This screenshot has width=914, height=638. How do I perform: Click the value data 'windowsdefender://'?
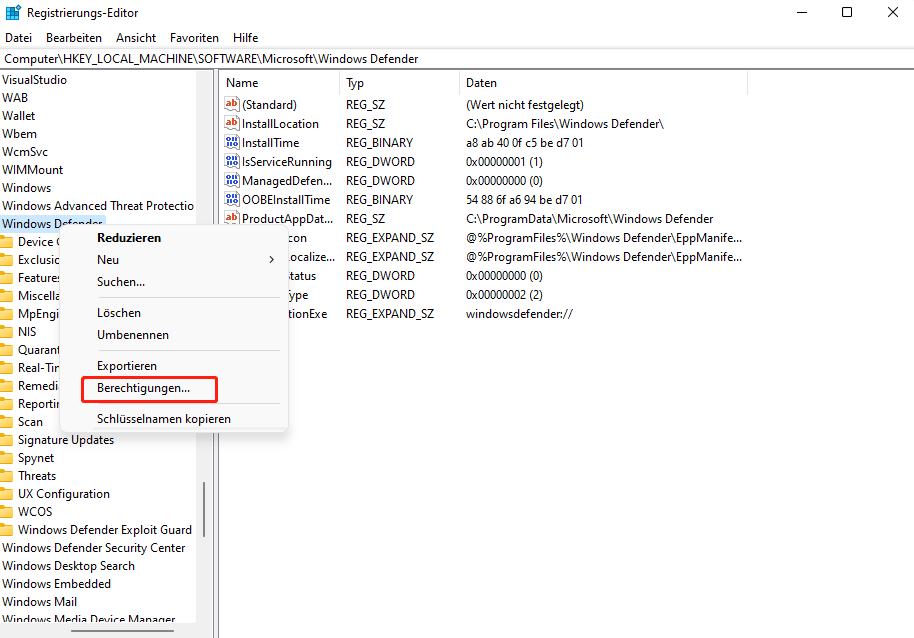coord(519,314)
